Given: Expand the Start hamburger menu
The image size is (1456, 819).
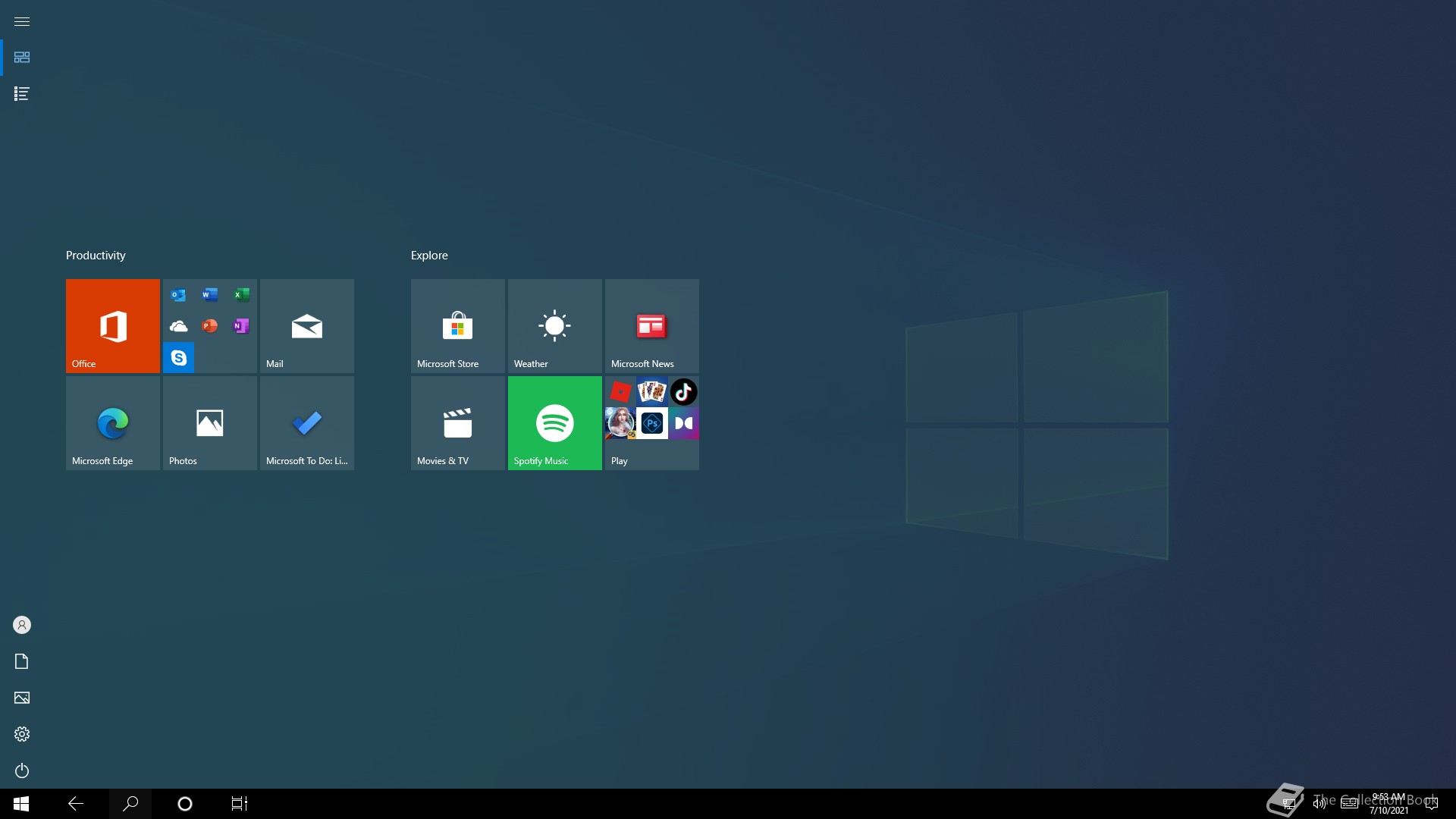Looking at the screenshot, I should [22, 21].
